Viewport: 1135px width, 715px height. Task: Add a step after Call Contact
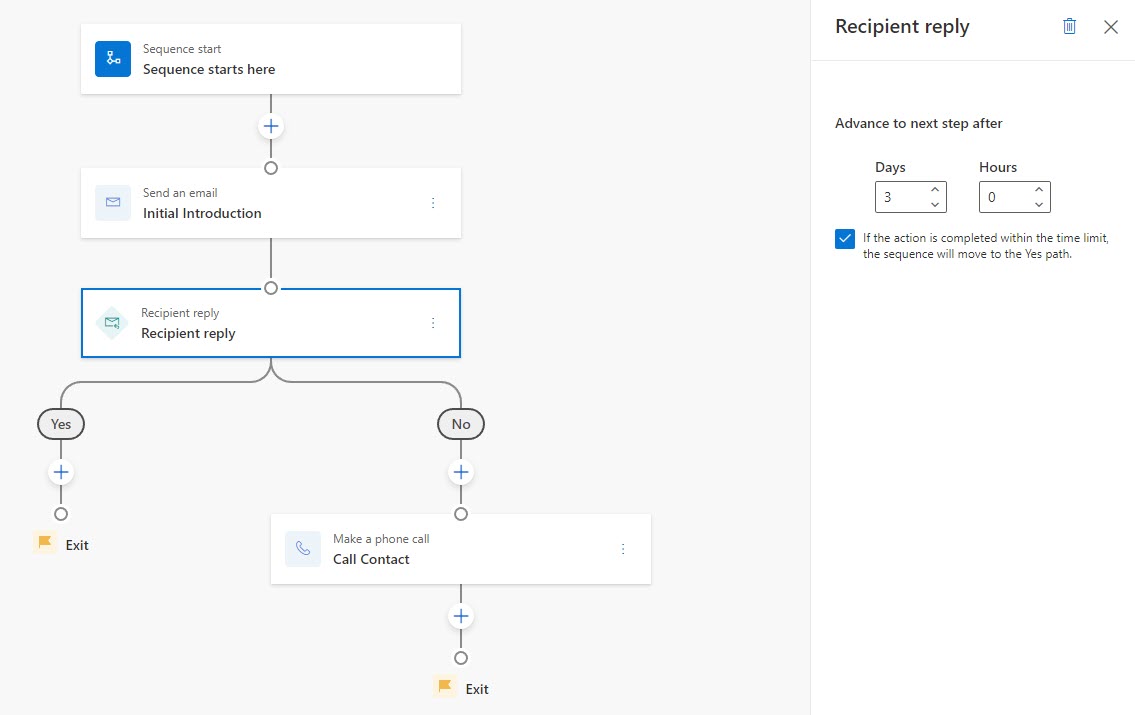pyautogui.click(x=461, y=616)
